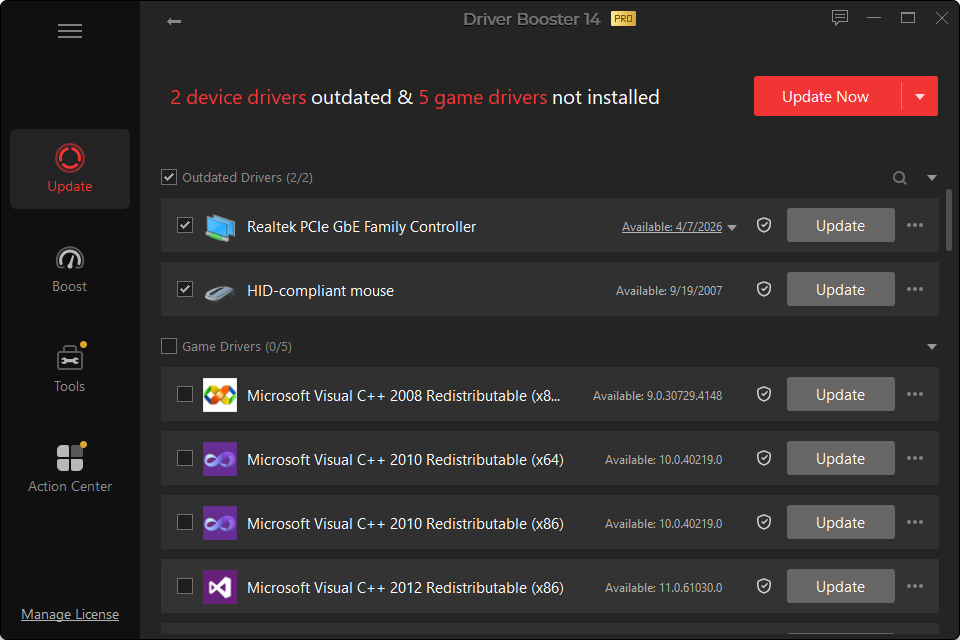Switch to the Update tab
This screenshot has height=640, width=960.
pos(70,169)
